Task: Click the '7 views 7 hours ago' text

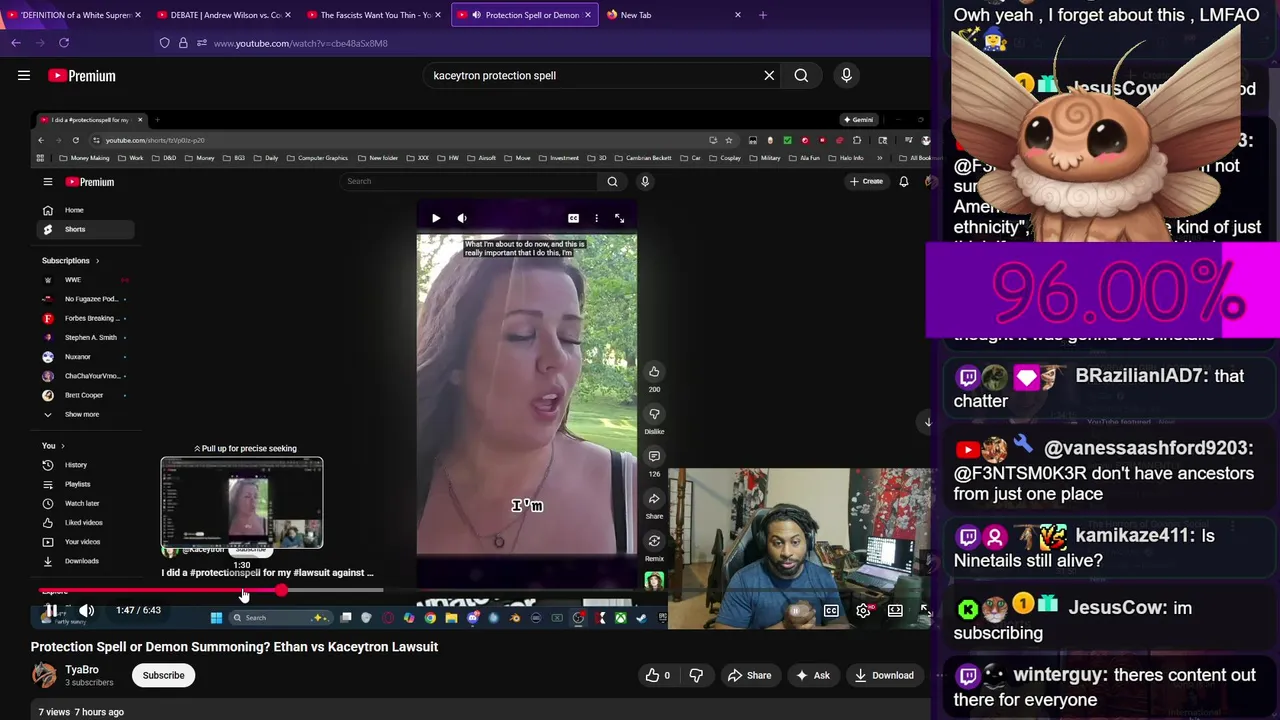Action: (x=81, y=712)
